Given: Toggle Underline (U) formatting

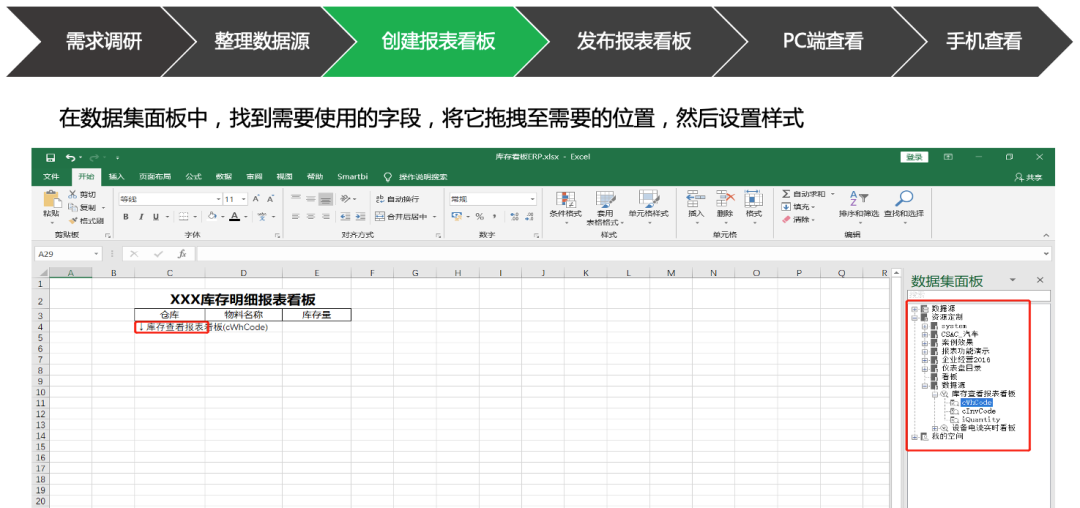Looking at the screenshot, I should pyautogui.click(x=156, y=216).
